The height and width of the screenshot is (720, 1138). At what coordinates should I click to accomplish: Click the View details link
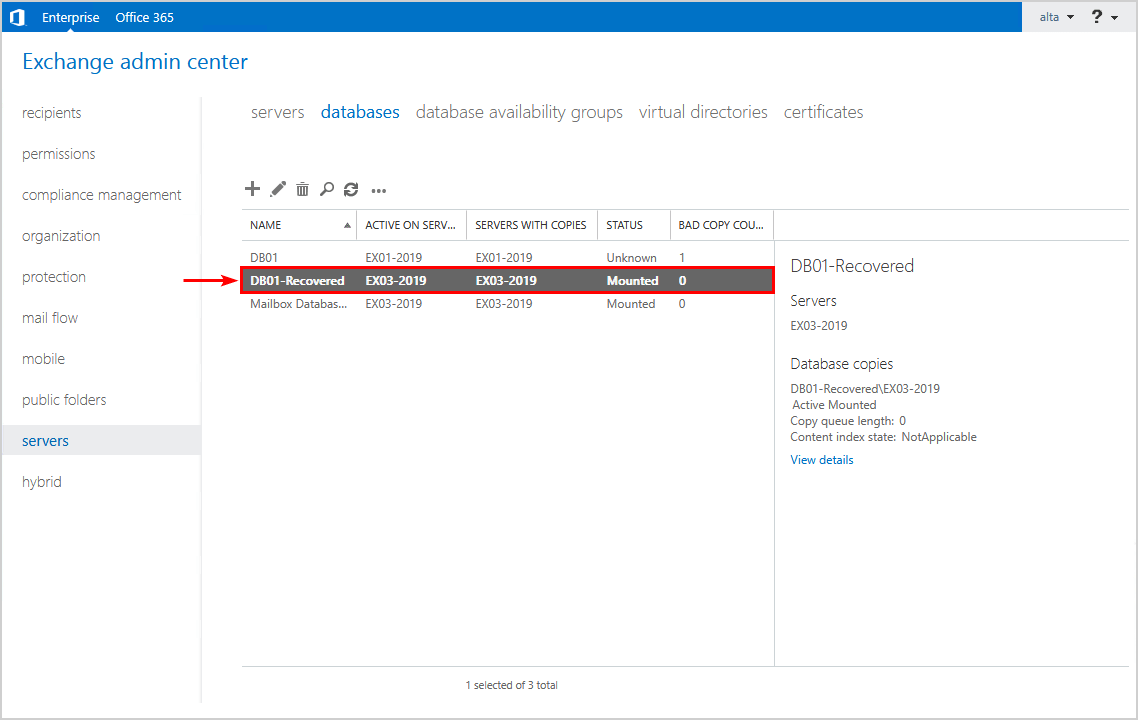click(x=822, y=460)
